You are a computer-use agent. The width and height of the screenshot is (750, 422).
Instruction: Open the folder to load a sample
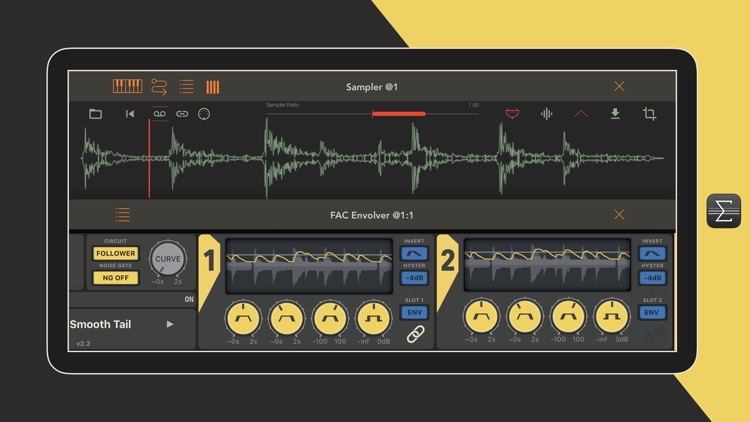[x=96, y=114]
